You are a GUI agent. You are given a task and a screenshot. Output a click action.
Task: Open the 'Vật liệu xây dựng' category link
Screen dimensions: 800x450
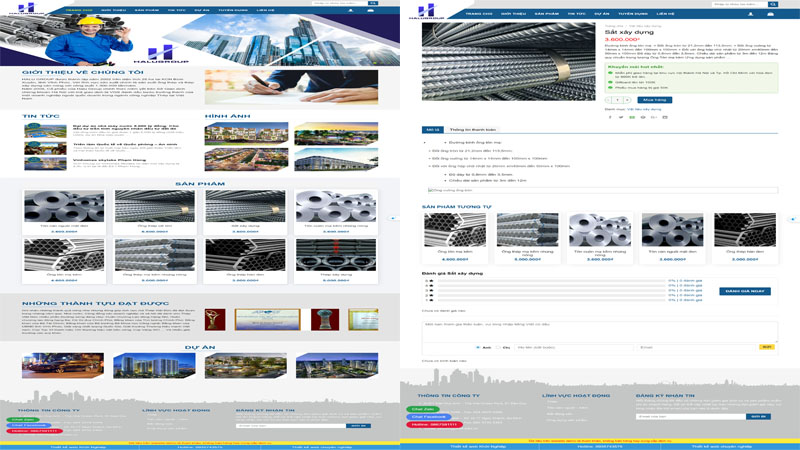tap(644, 109)
